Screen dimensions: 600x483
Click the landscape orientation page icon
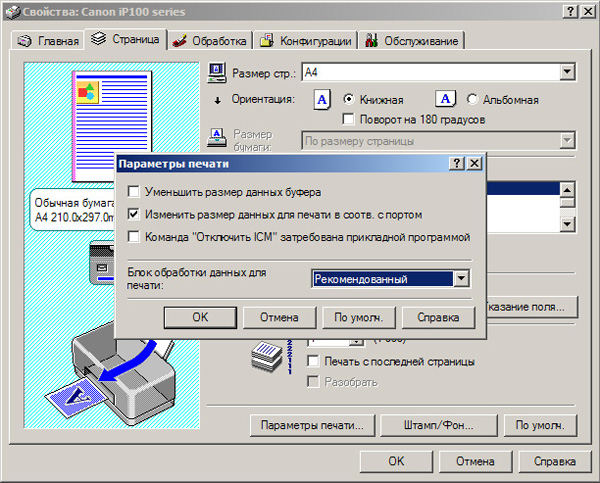[445, 99]
